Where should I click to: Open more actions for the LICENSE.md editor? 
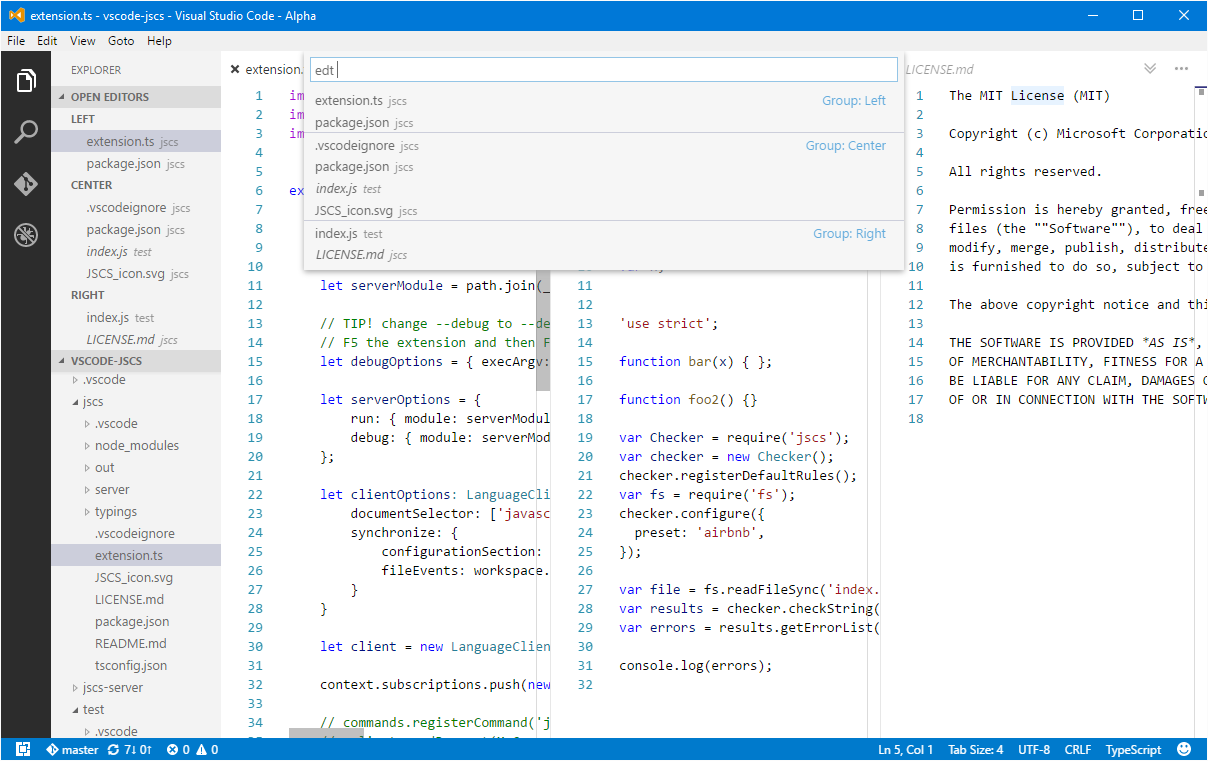pyautogui.click(x=1181, y=68)
